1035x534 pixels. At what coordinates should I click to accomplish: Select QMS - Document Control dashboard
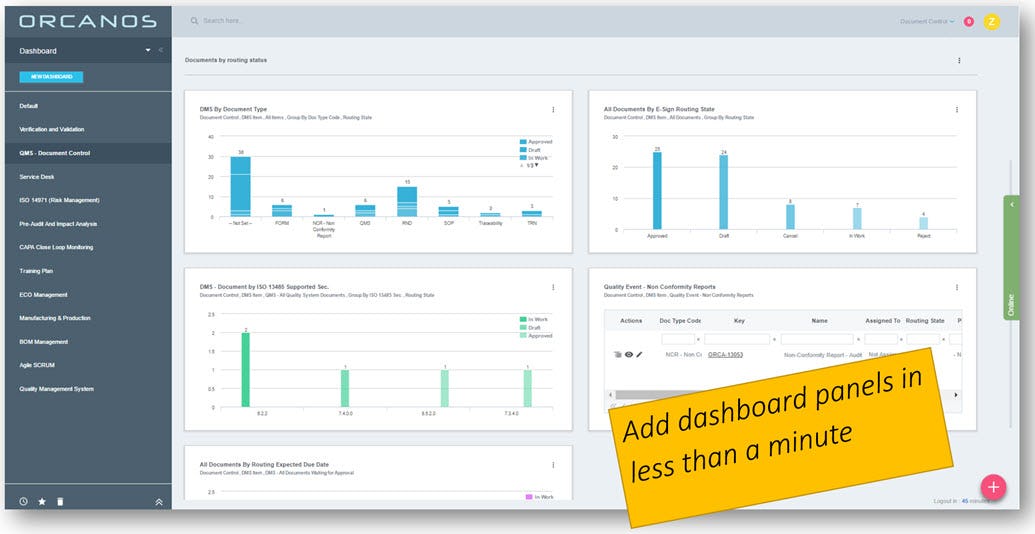click(55, 153)
